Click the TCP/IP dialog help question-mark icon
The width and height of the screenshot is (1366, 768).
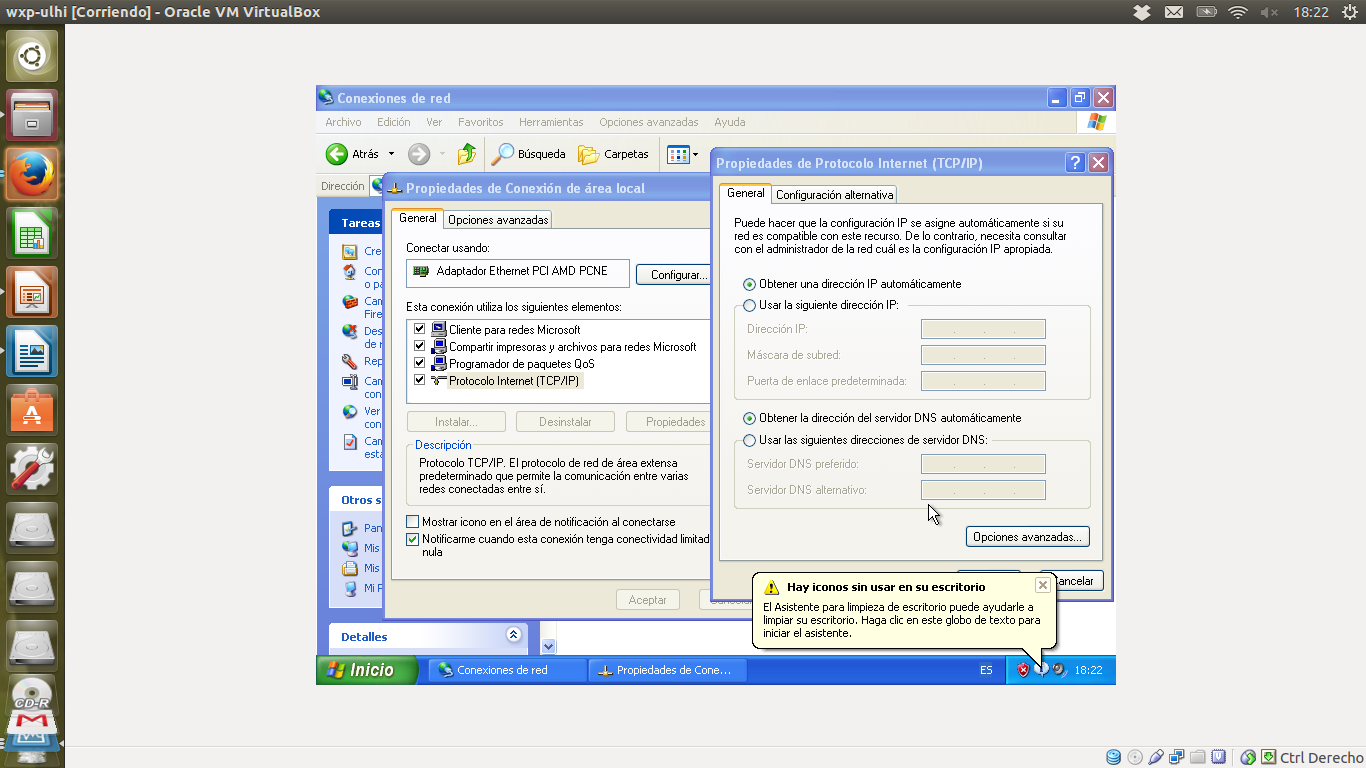point(1075,163)
